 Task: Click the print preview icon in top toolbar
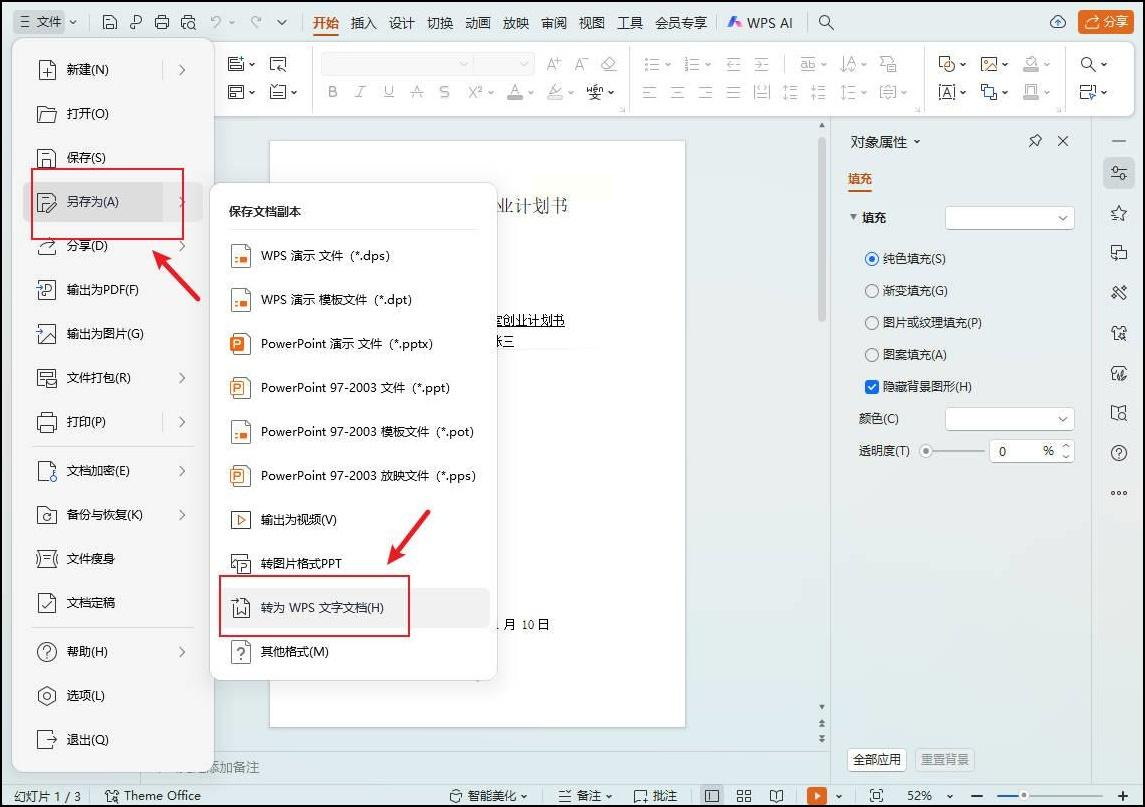[188, 22]
